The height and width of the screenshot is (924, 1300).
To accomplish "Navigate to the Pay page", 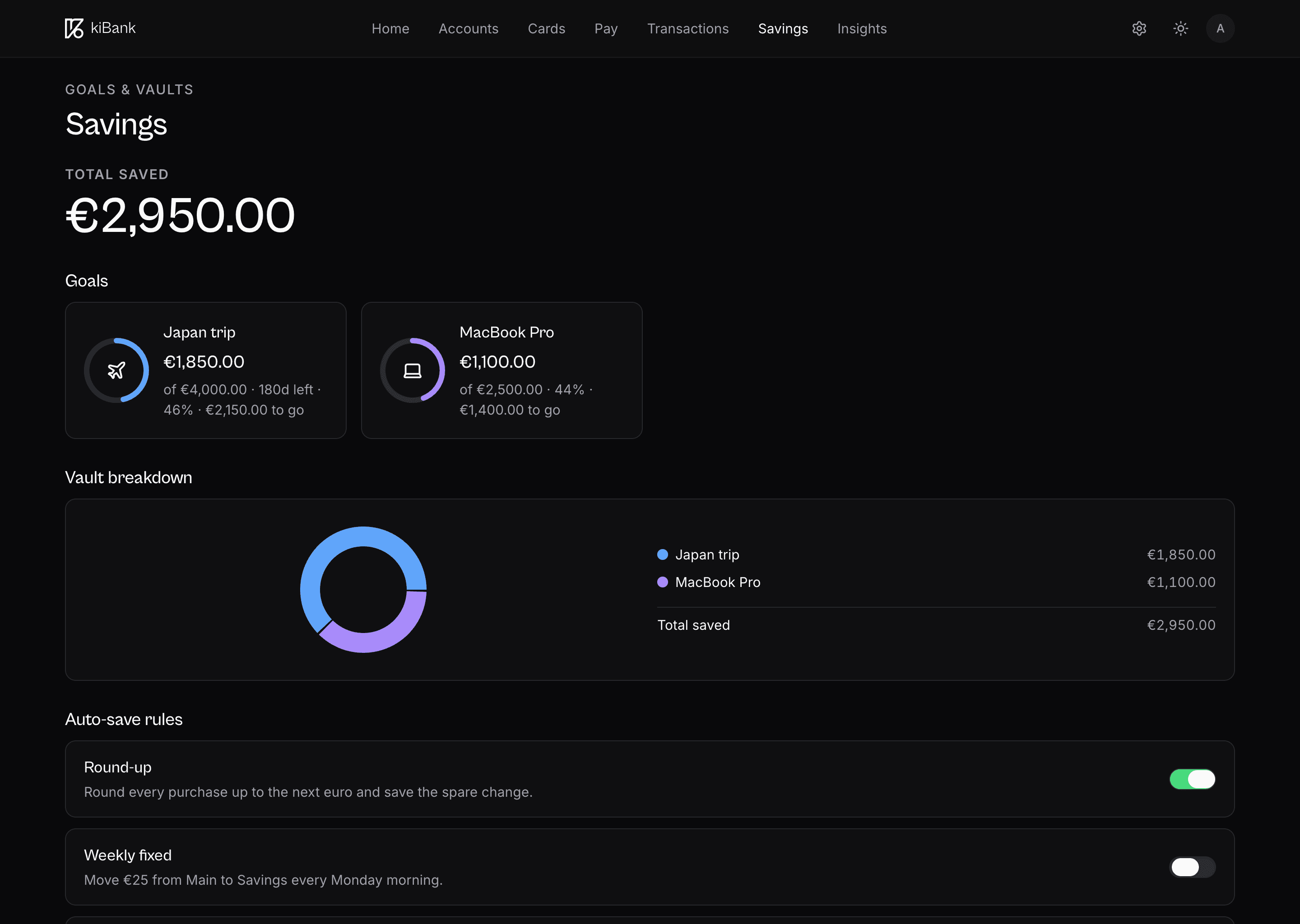I will [606, 28].
